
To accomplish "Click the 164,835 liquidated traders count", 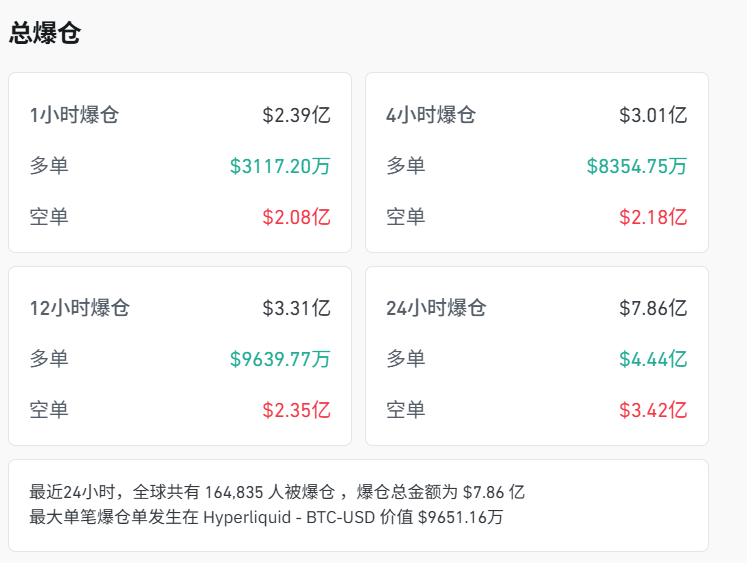I will point(238,492).
